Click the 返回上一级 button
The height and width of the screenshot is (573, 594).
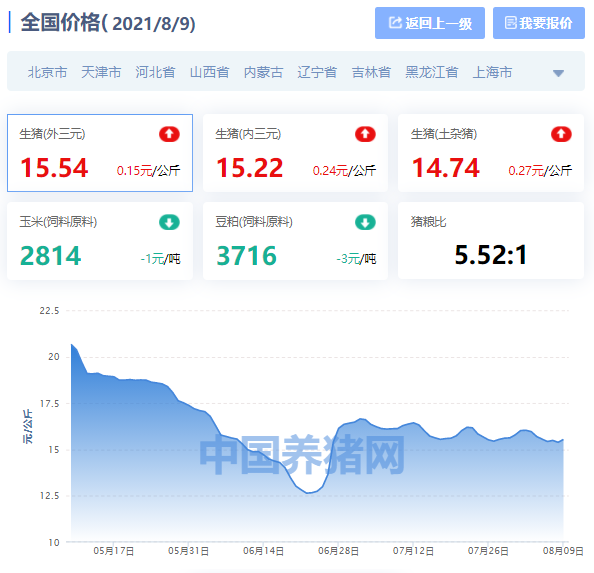[430, 23]
